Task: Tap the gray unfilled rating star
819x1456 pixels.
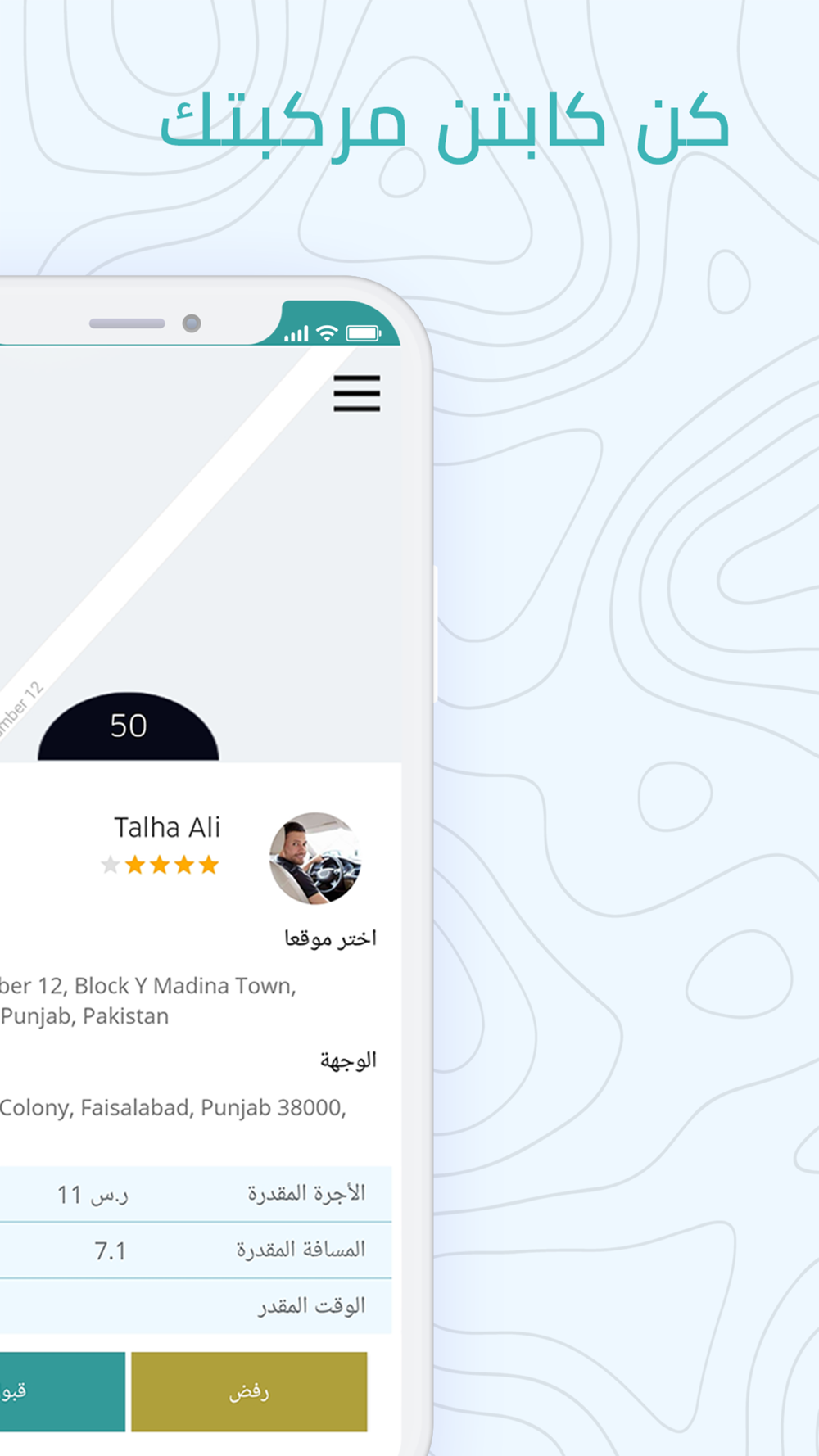Action: pyautogui.click(x=111, y=865)
